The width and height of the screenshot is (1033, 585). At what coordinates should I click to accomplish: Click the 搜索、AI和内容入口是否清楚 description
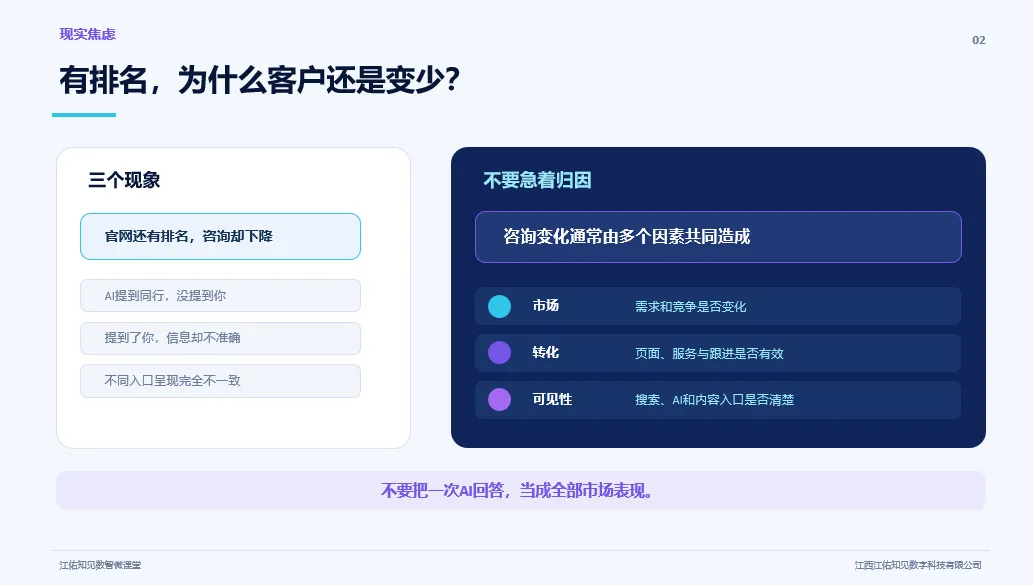[714, 400]
